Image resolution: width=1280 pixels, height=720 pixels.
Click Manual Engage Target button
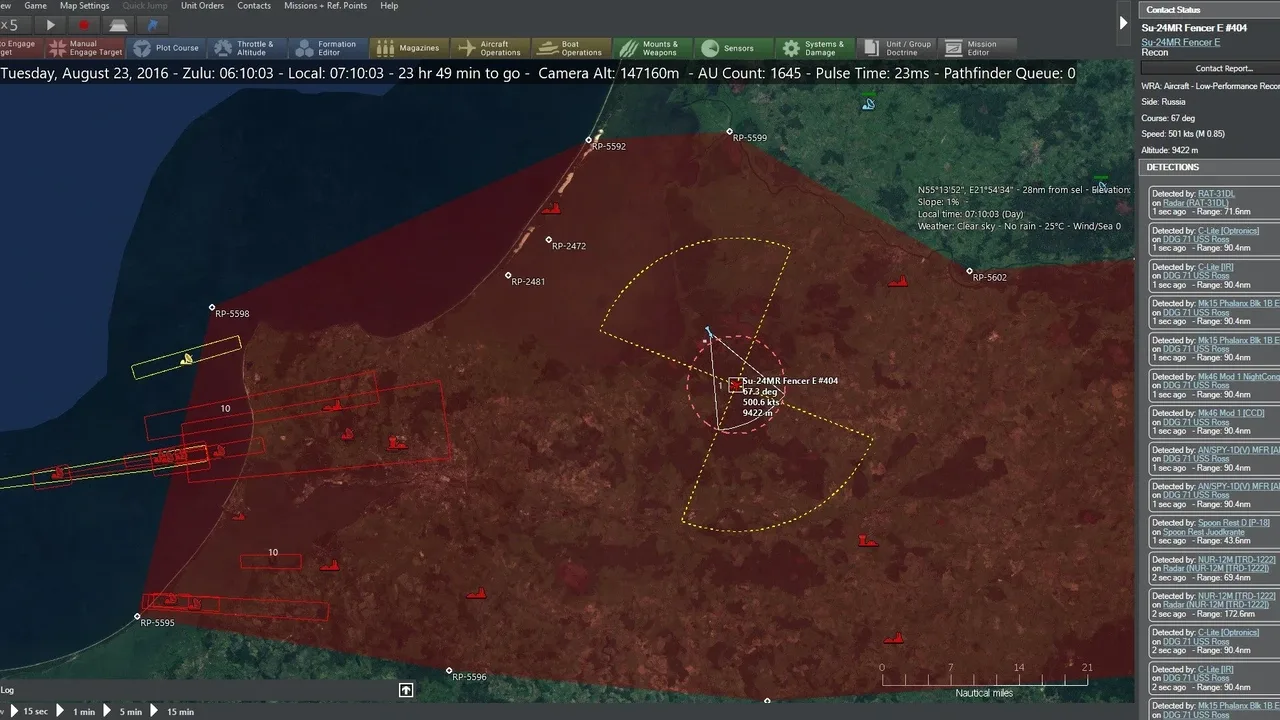86,48
